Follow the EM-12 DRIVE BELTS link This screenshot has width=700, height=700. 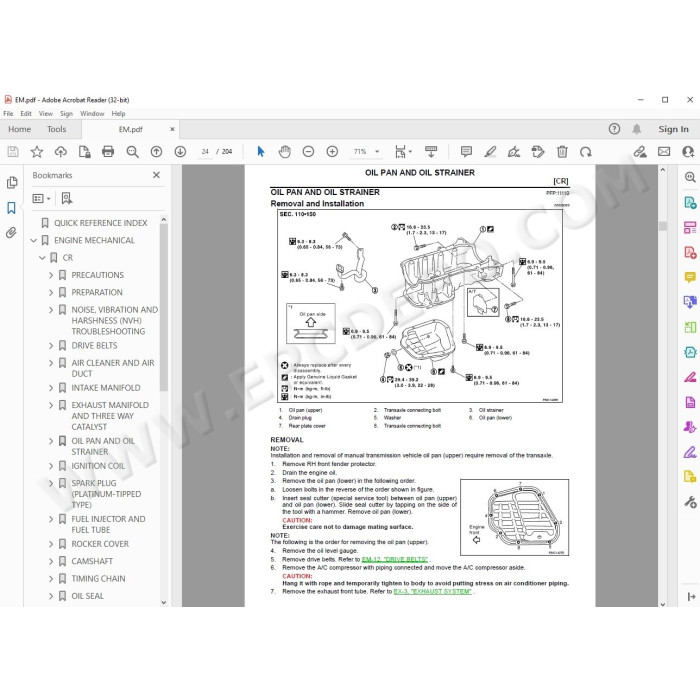(395, 559)
